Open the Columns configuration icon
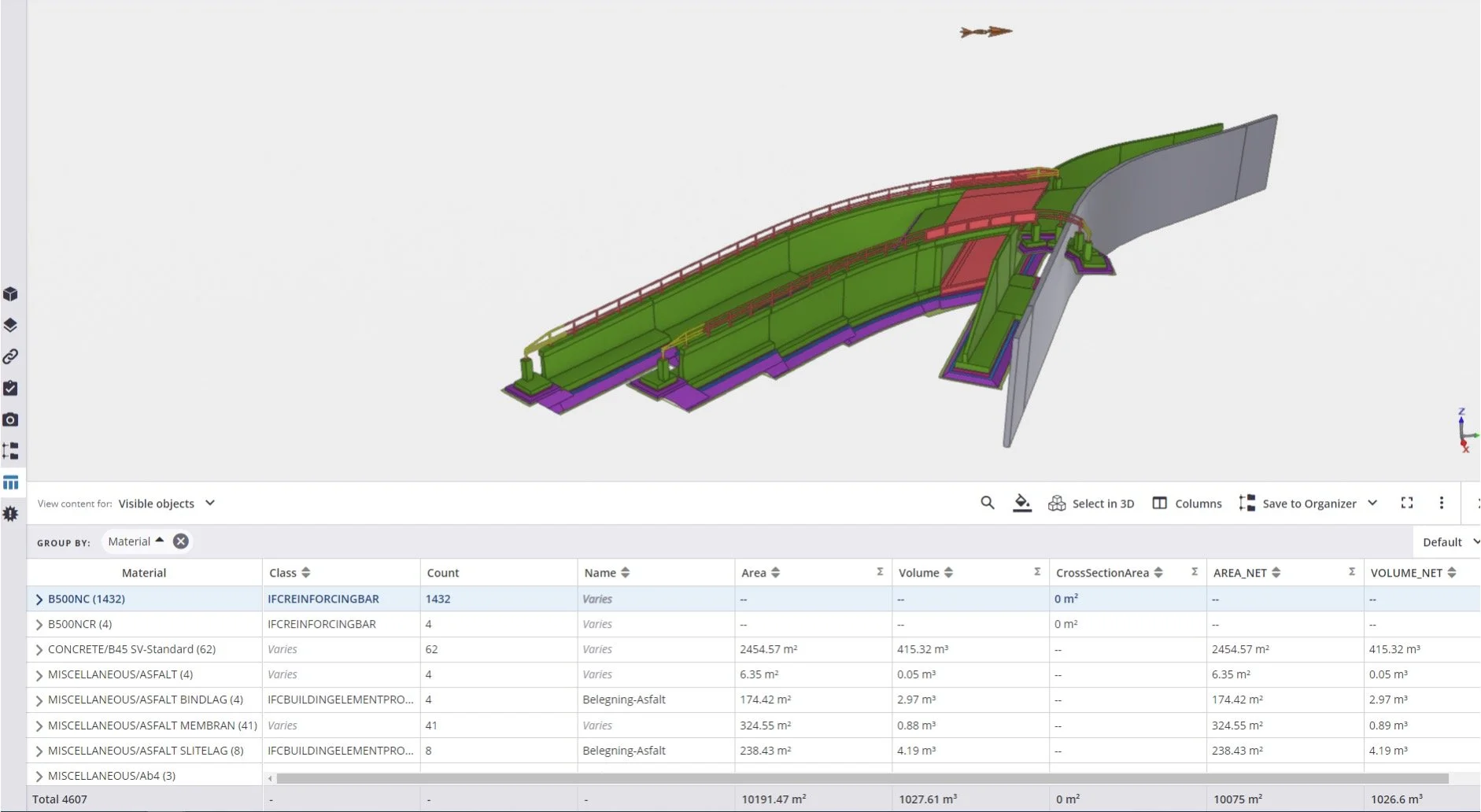 click(x=1161, y=503)
